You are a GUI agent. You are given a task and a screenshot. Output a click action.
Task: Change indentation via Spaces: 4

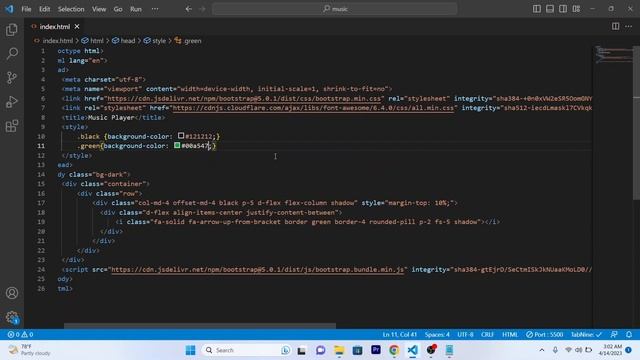[x=437, y=334]
